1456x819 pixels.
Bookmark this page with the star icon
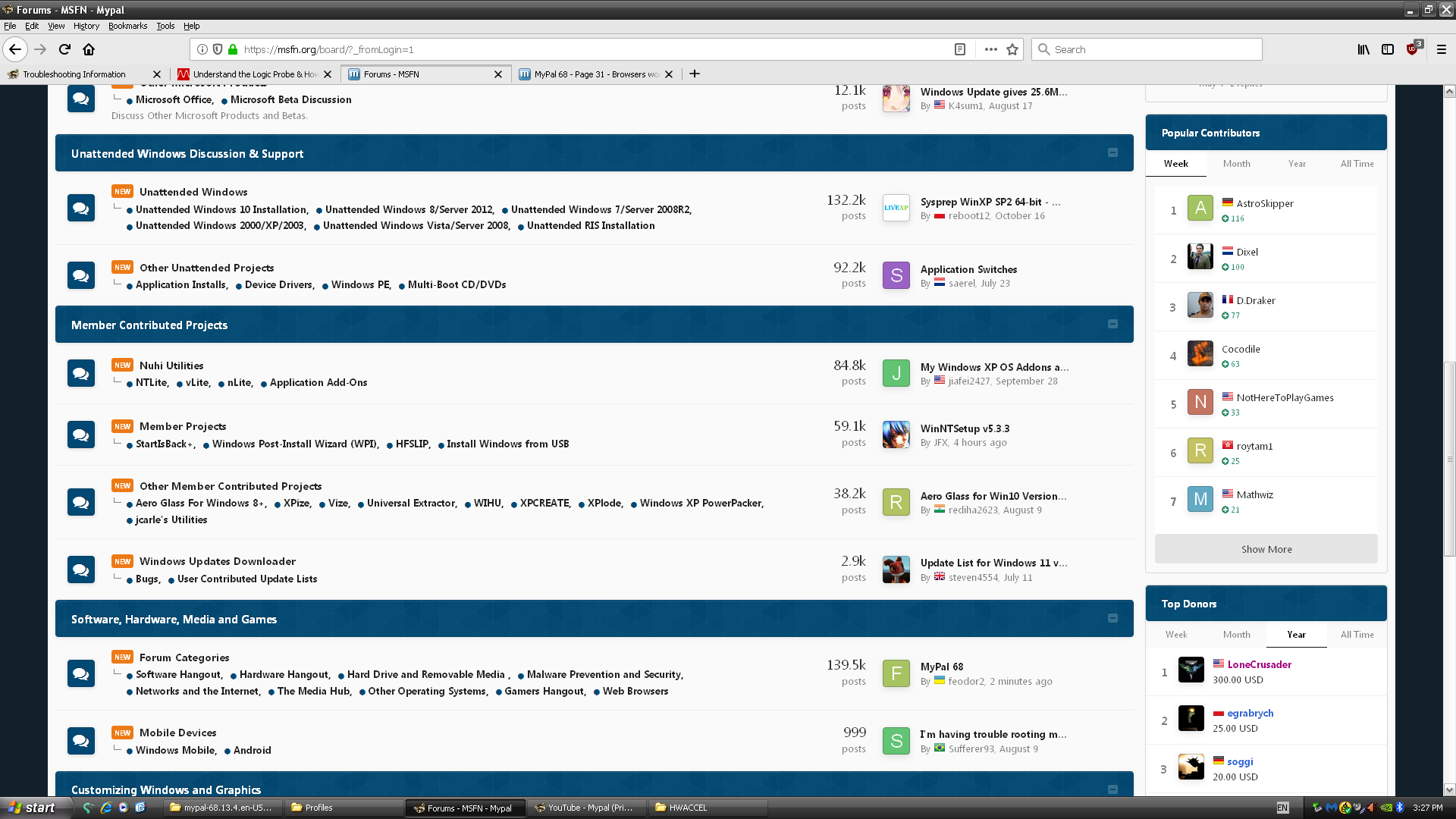(x=1012, y=49)
